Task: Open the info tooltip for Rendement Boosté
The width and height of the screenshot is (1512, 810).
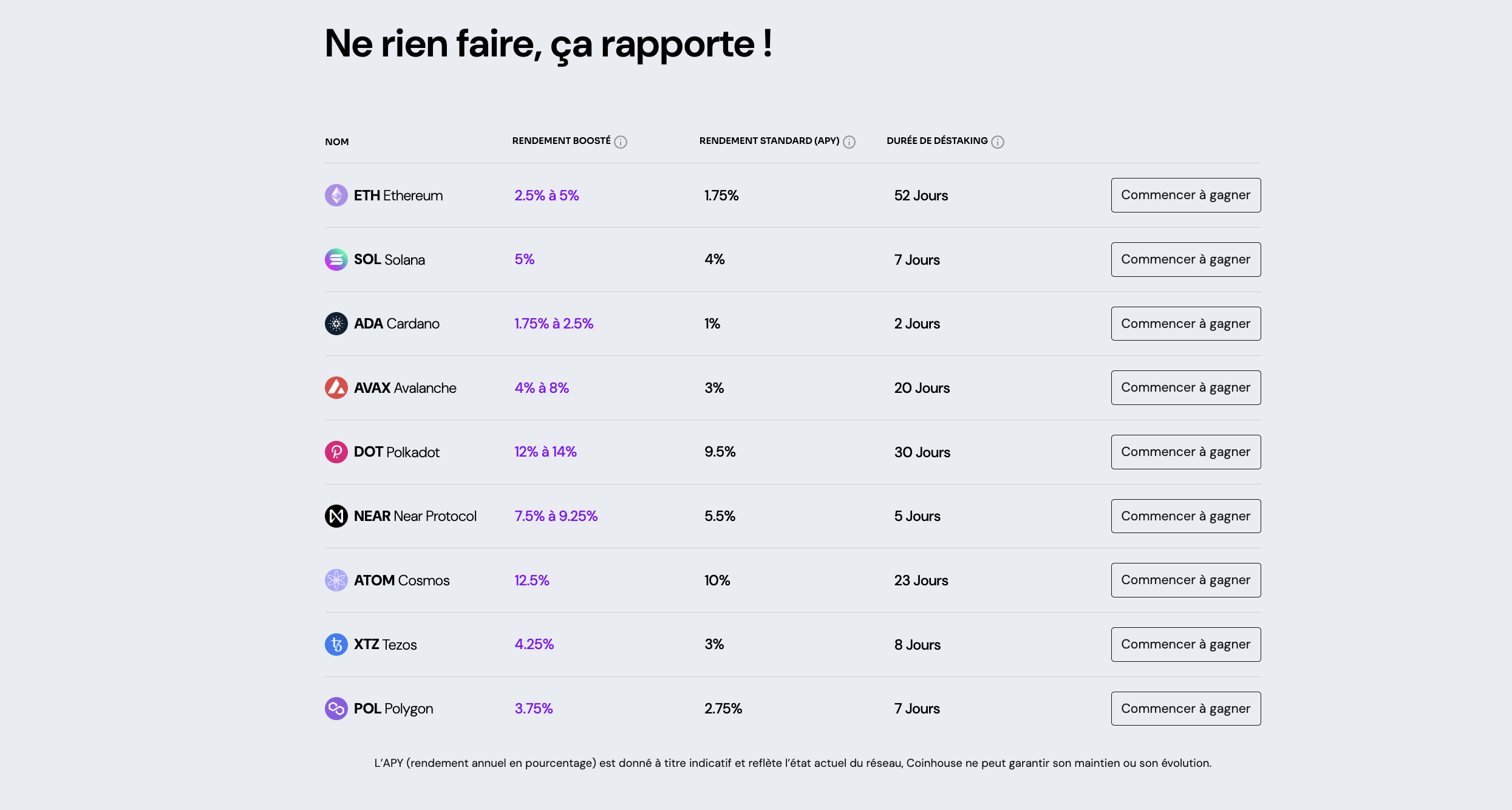Action: (x=620, y=141)
